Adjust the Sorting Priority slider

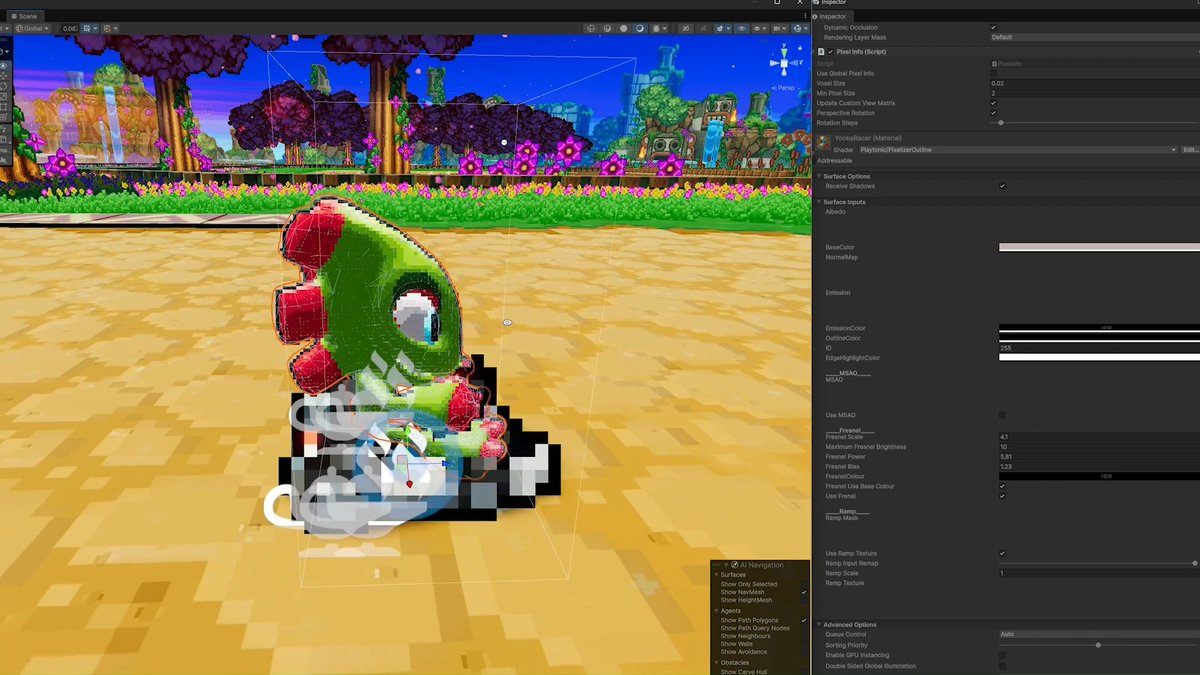click(1098, 645)
